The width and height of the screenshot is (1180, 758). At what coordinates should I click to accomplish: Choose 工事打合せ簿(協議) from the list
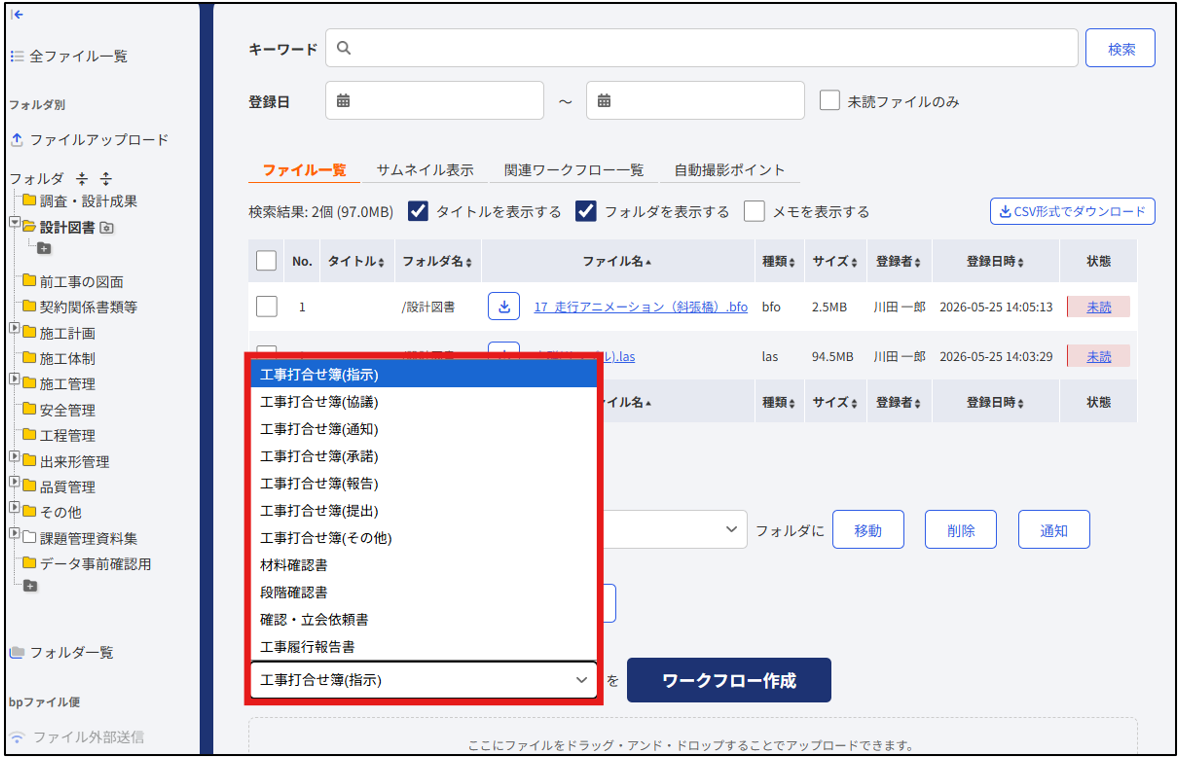424,402
